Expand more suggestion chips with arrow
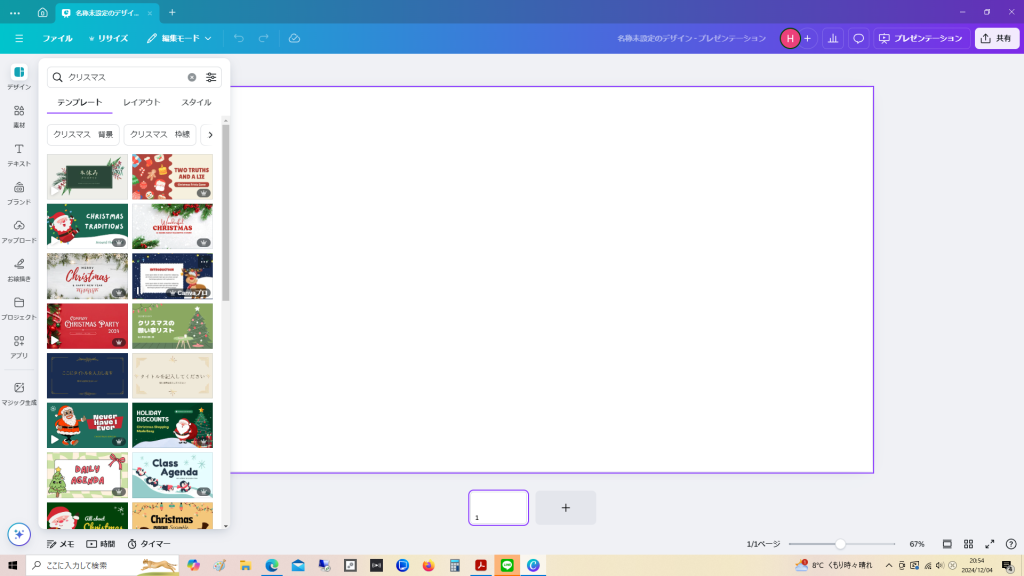The image size is (1024, 576). point(210,135)
